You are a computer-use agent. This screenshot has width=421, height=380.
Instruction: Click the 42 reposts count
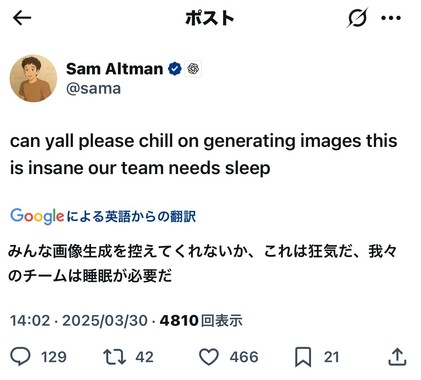144,357
